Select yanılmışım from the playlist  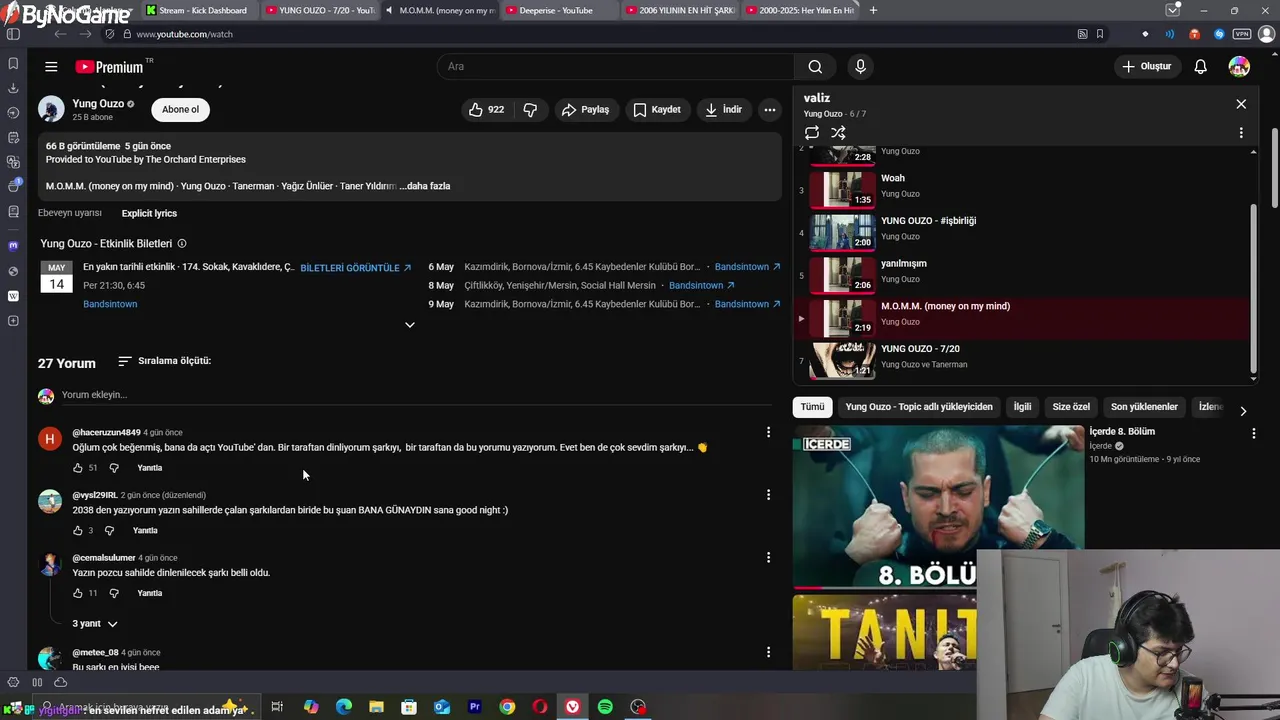[x=1020, y=275]
